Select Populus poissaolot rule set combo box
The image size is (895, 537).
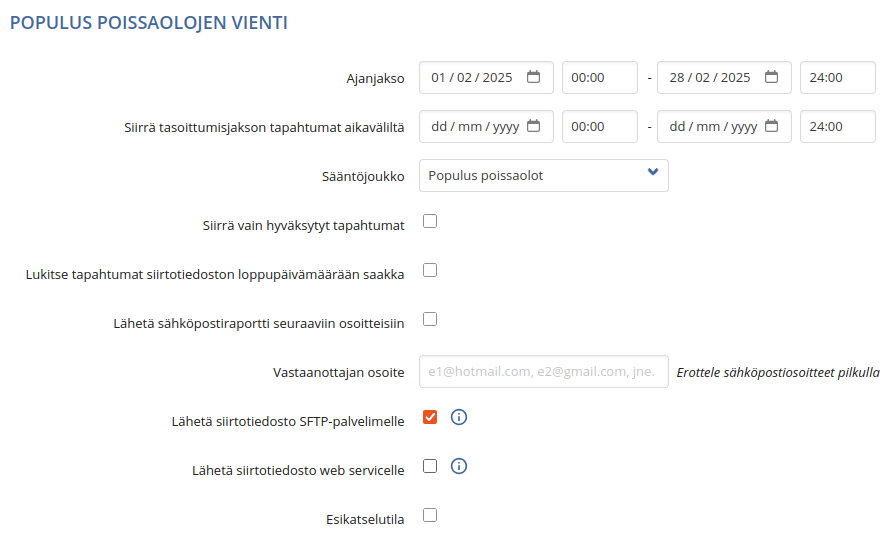tap(543, 175)
